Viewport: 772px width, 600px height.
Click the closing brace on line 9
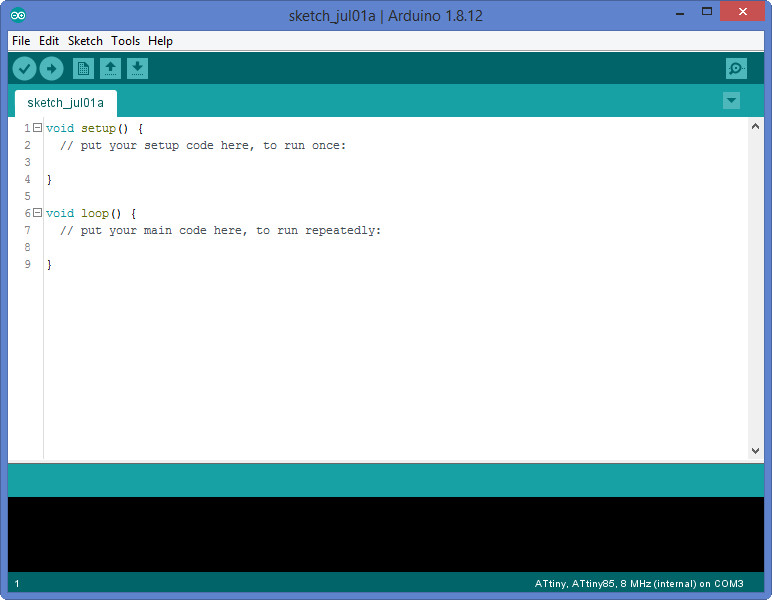(x=49, y=265)
